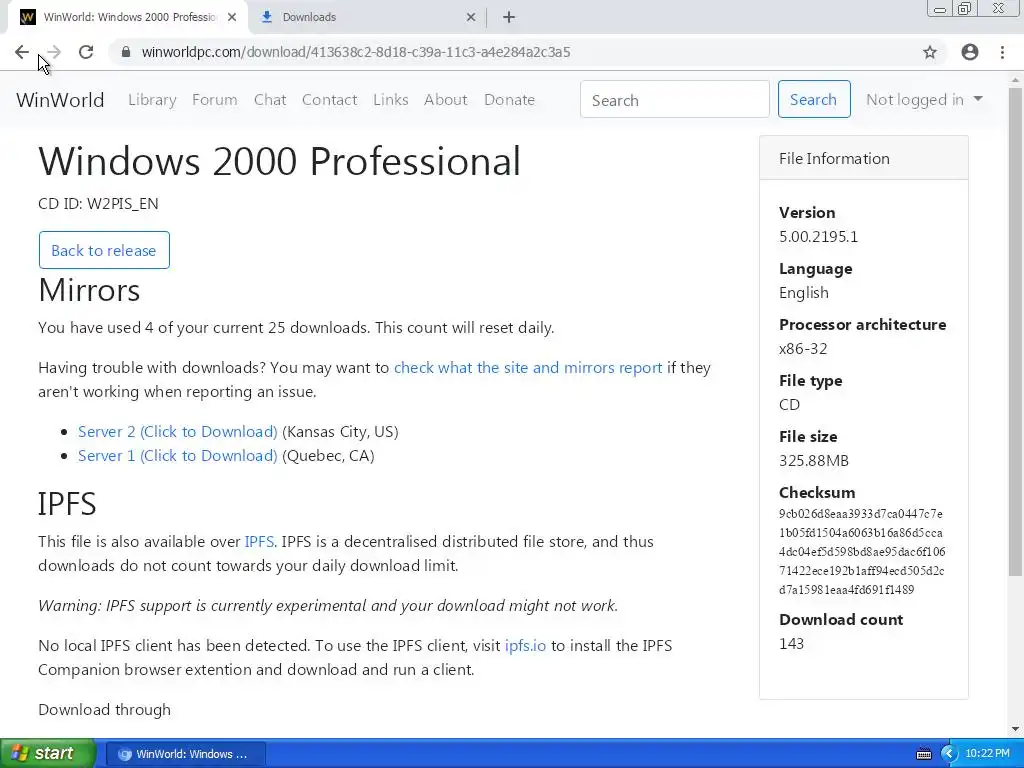Click the Back to release button

tap(104, 250)
